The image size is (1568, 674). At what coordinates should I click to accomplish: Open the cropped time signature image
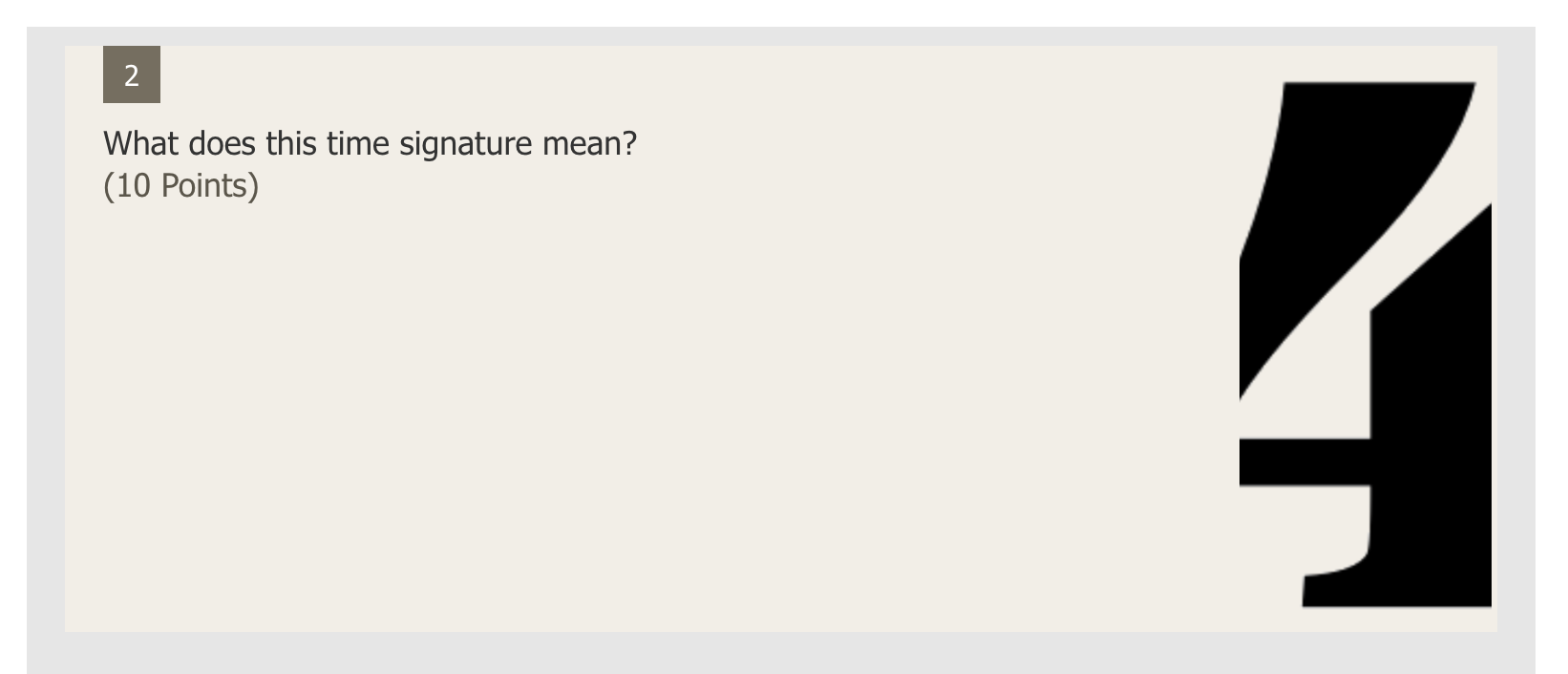[1366, 344]
